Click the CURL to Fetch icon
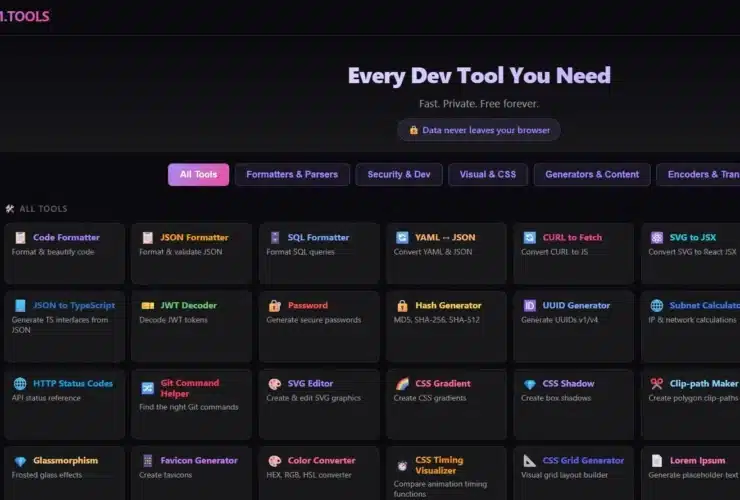Image resolution: width=740 pixels, height=500 pixels. point(530,237)
